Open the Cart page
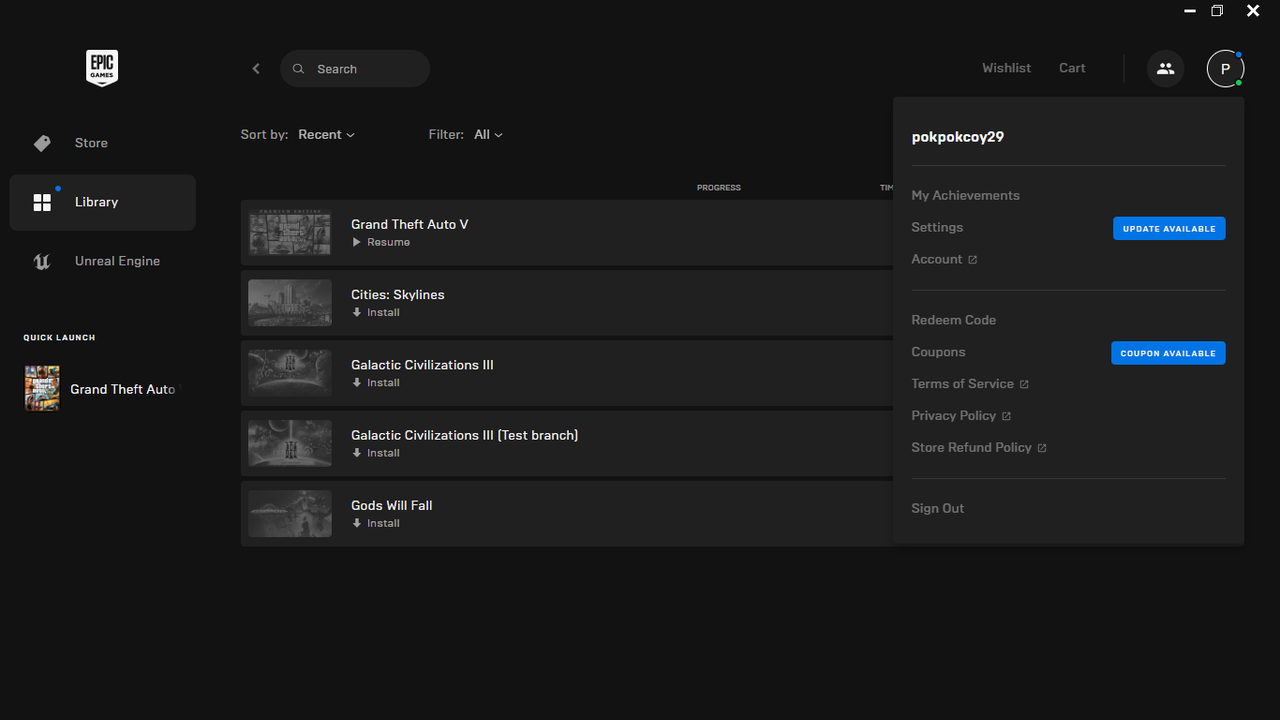 (x=1072, y=68)
